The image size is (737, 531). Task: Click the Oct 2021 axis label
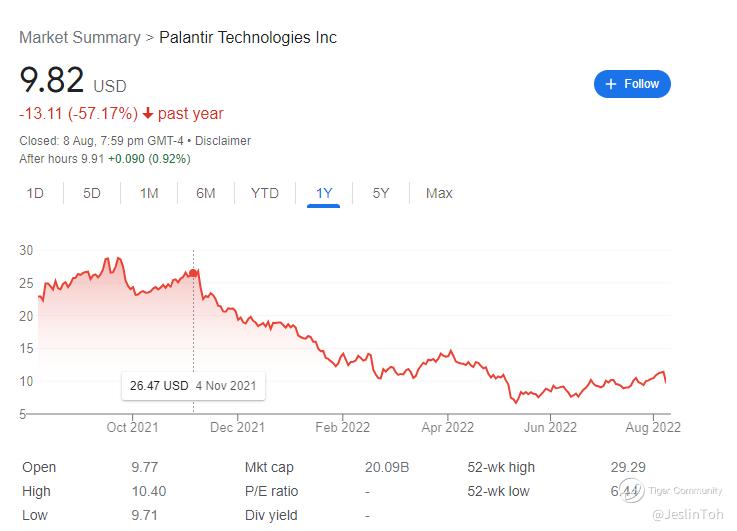coord(132,427)
